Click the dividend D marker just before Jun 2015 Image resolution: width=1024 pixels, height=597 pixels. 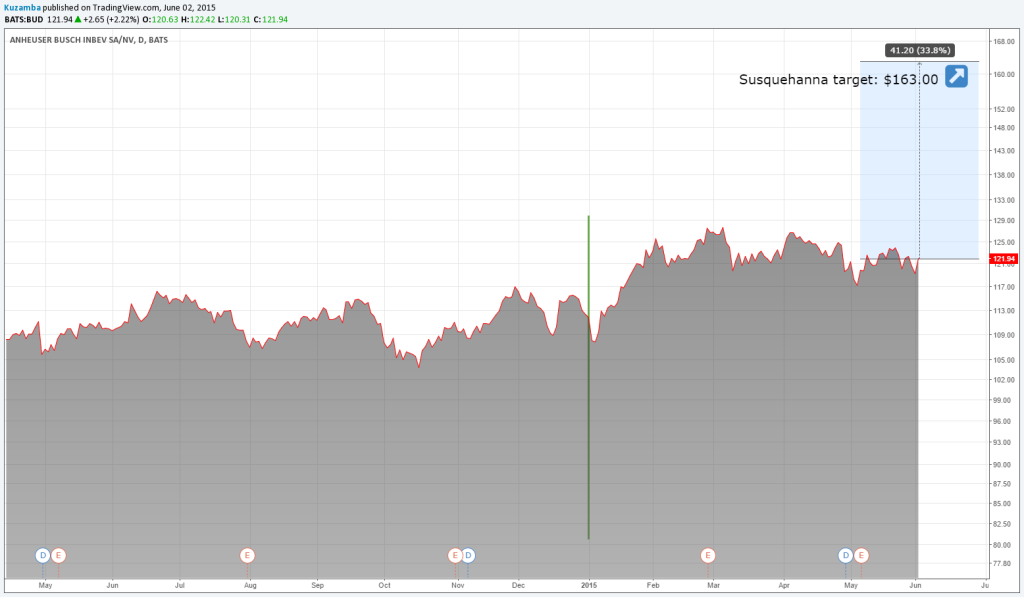(x=845, y=555)
